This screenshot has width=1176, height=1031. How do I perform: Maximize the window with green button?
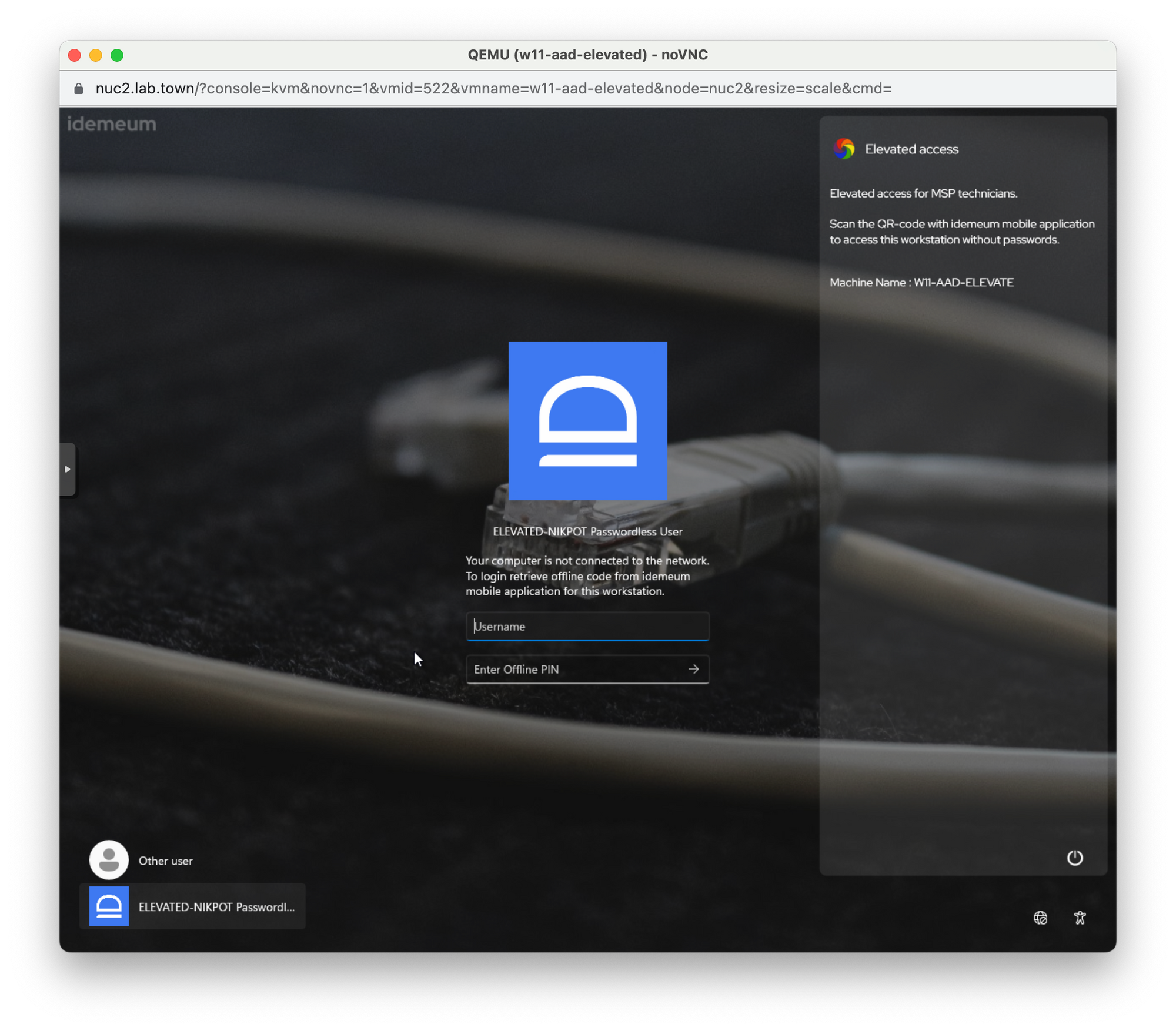117,55
